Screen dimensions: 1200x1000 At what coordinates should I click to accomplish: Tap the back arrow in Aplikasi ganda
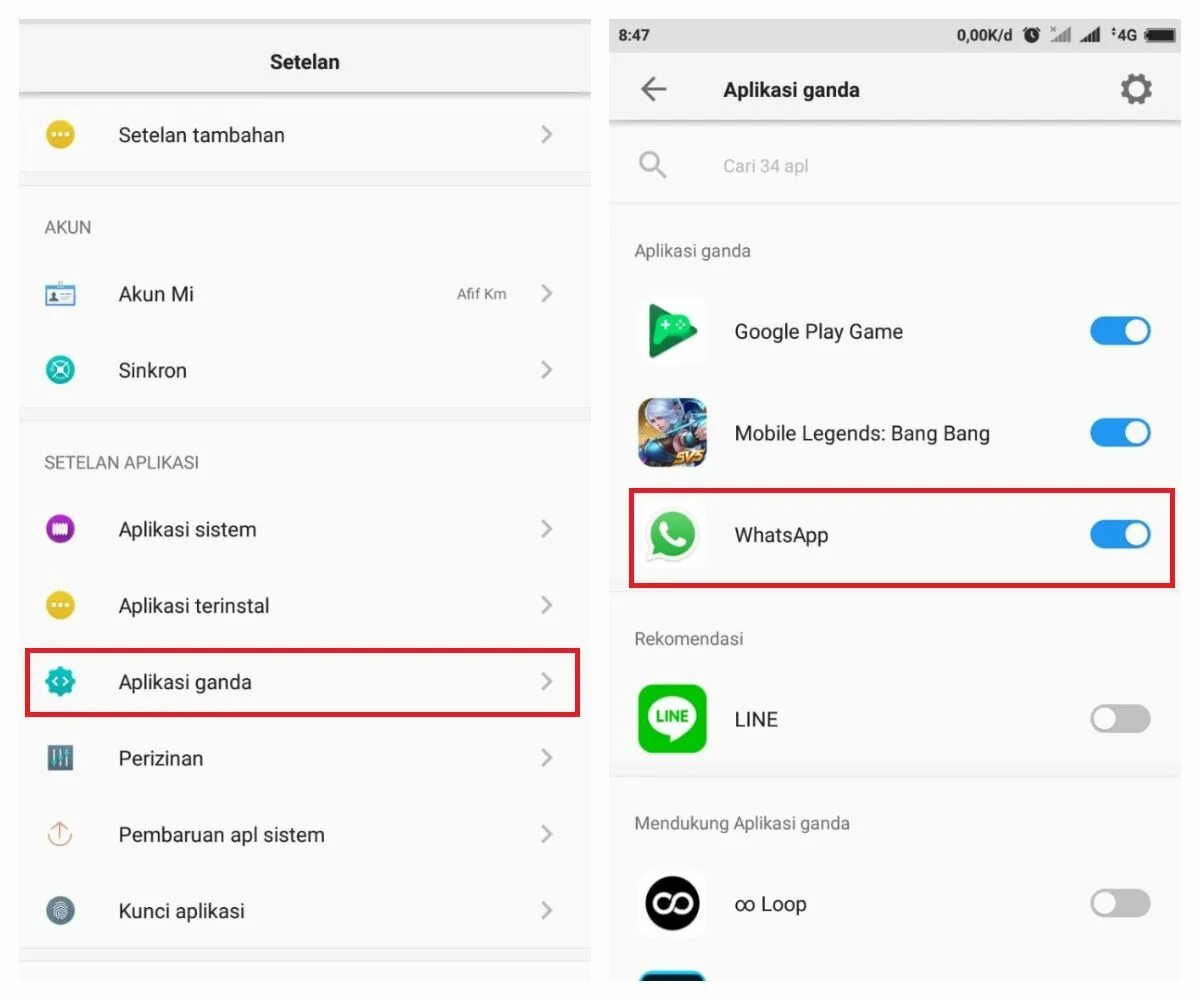[x=653, y=89]
